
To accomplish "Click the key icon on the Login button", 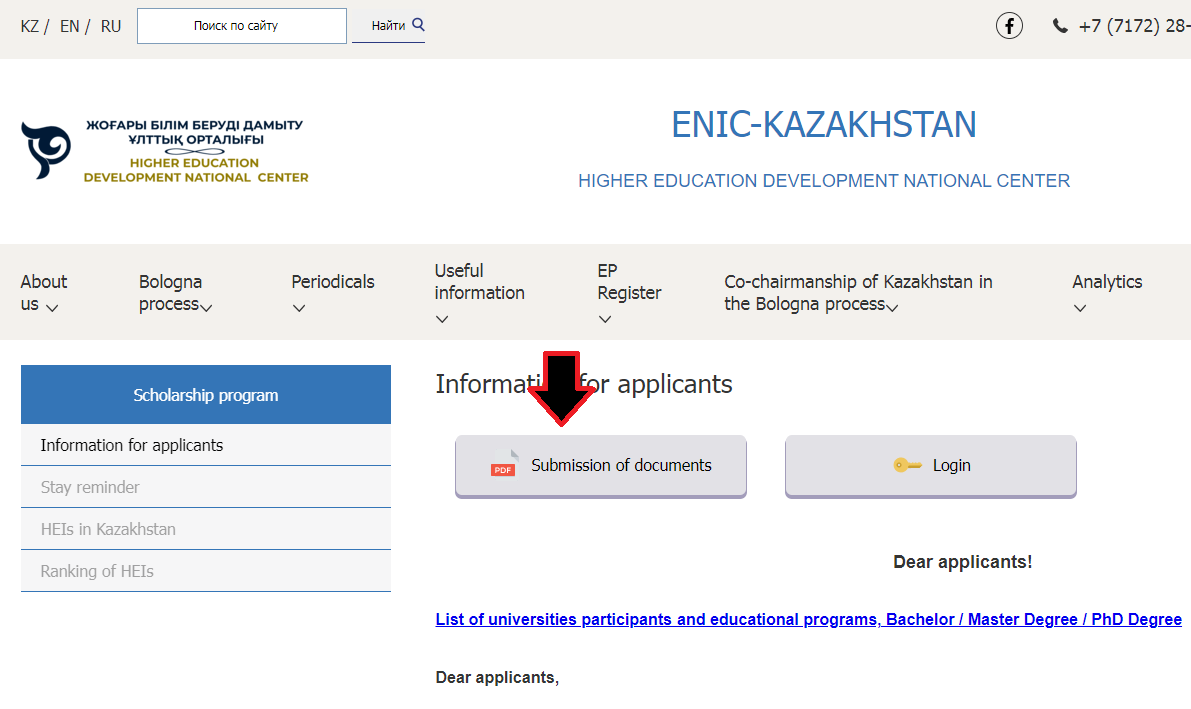I will (x=907, y=465).
